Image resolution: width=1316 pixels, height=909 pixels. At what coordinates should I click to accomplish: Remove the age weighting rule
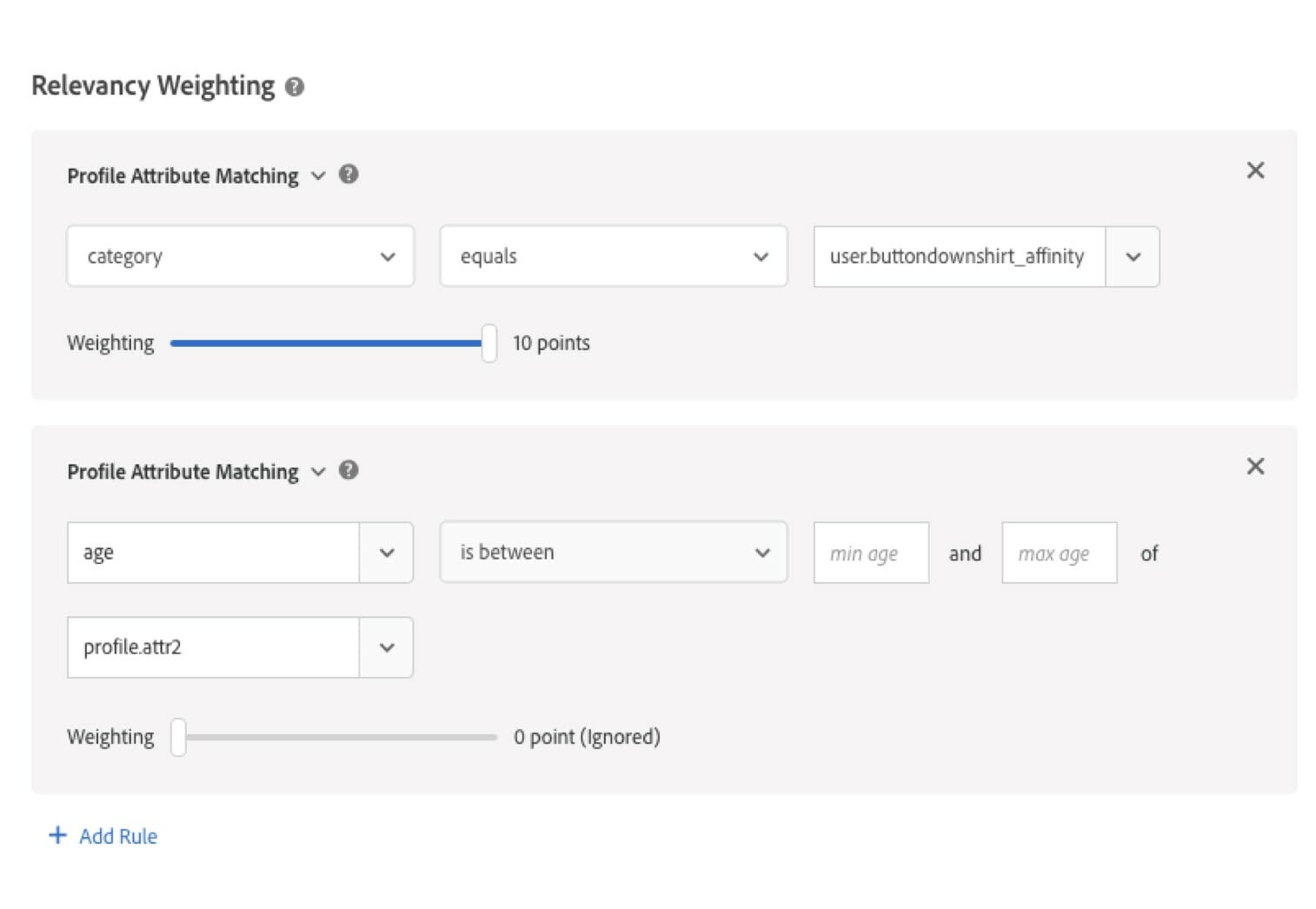1255,466
